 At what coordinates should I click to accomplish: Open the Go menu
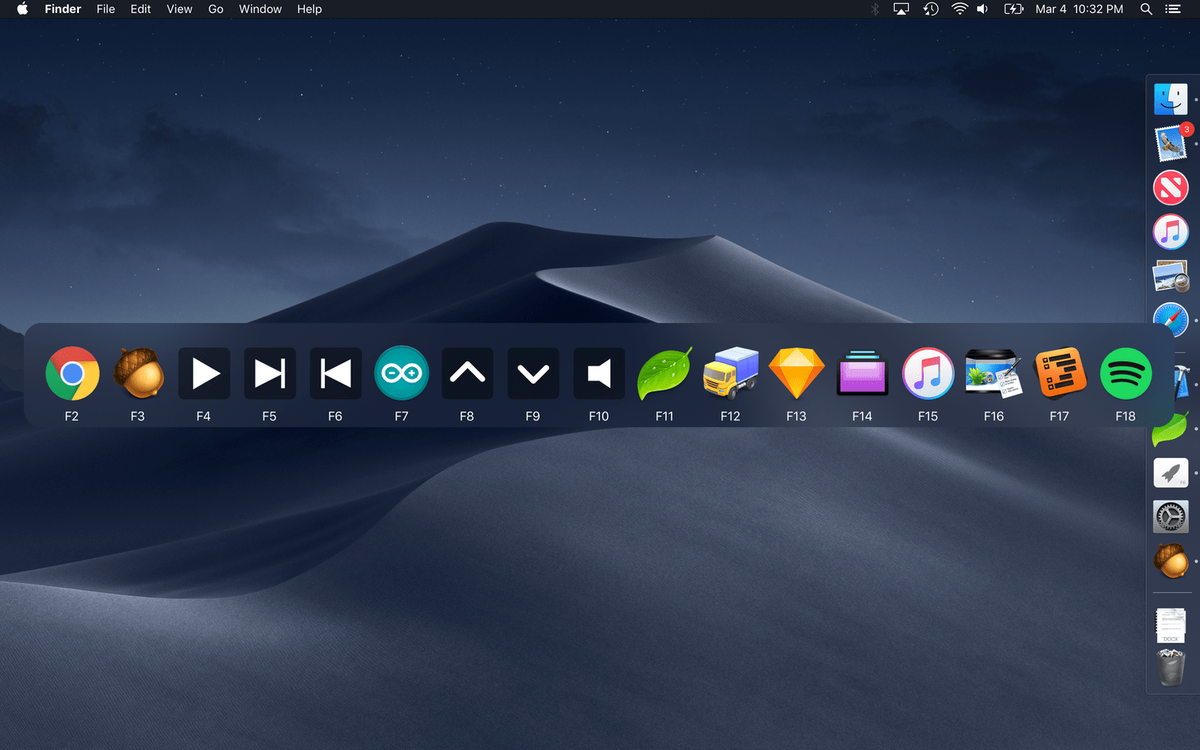click(216, 9)
